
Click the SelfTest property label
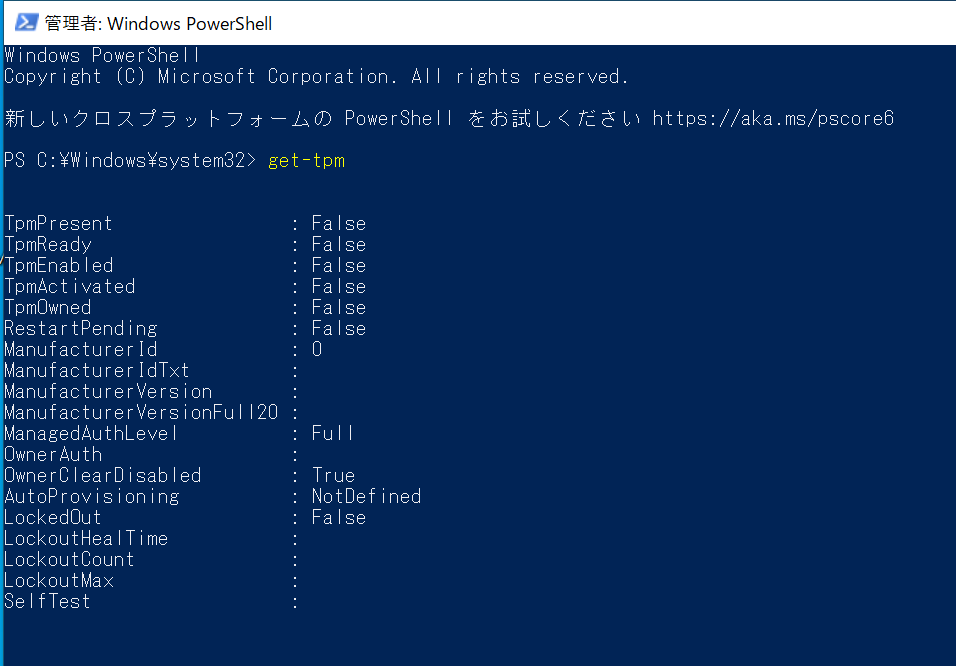(48, 601)
